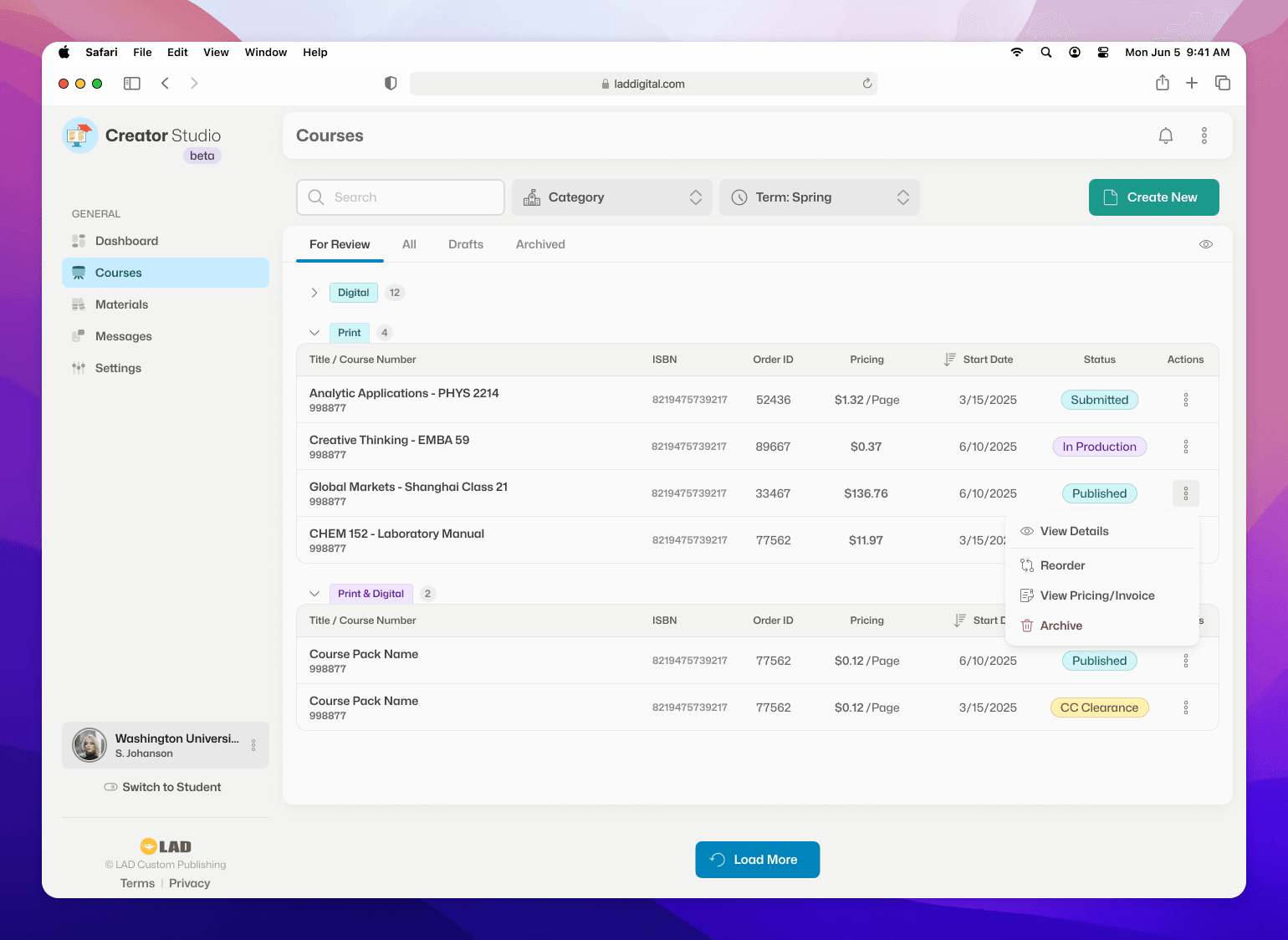Screen dimensions: 1288x940
Task: Click the Digital category tag
Action: pos(354,293)
